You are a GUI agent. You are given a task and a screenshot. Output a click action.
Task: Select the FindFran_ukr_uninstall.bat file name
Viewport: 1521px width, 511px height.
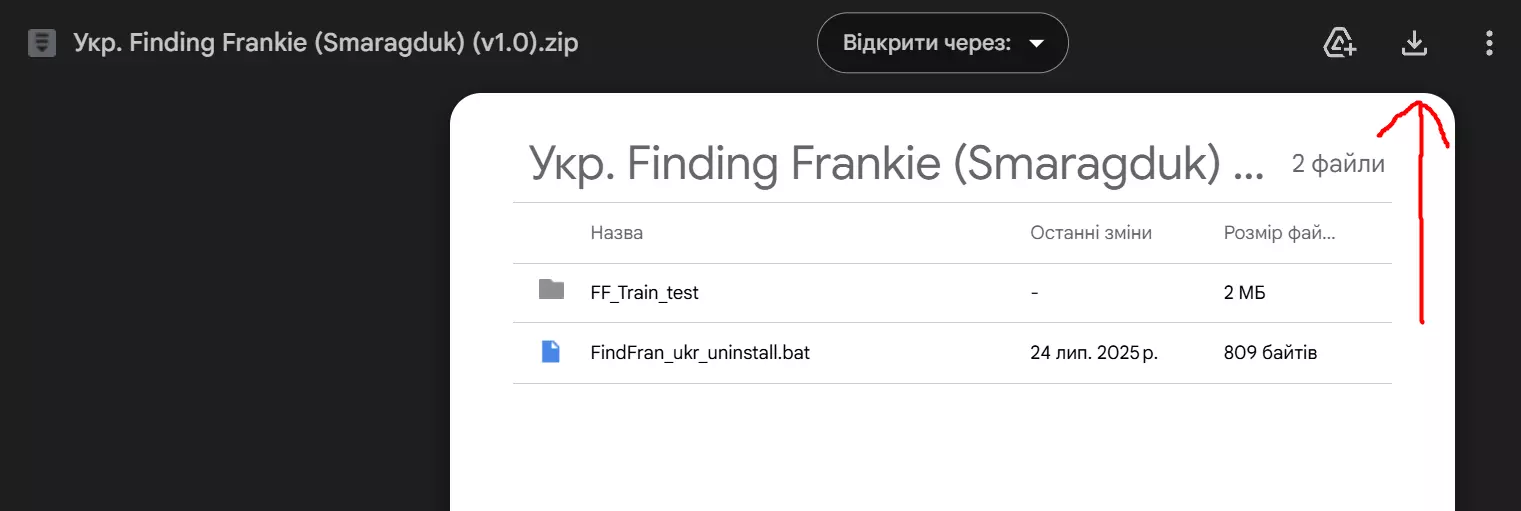pos(700,353)
